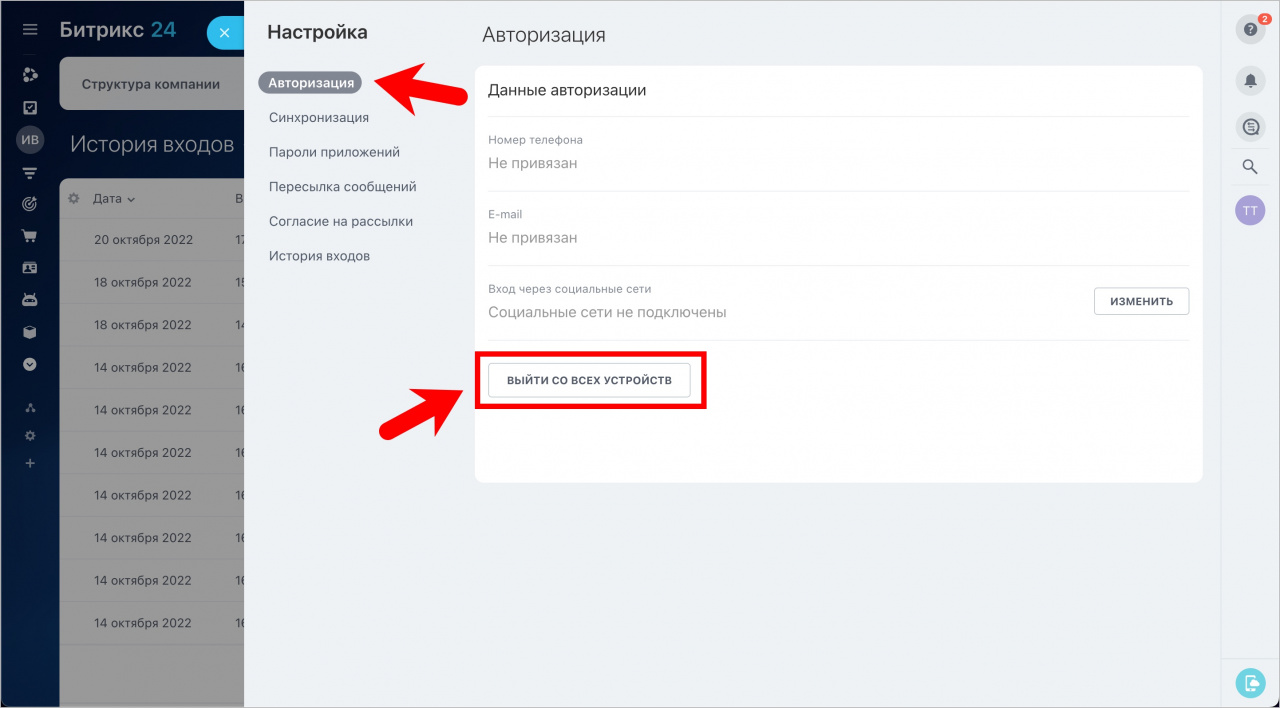Sort by the Дата column dropdown arrow
1280x708 pixels.
tap(131, 200)
